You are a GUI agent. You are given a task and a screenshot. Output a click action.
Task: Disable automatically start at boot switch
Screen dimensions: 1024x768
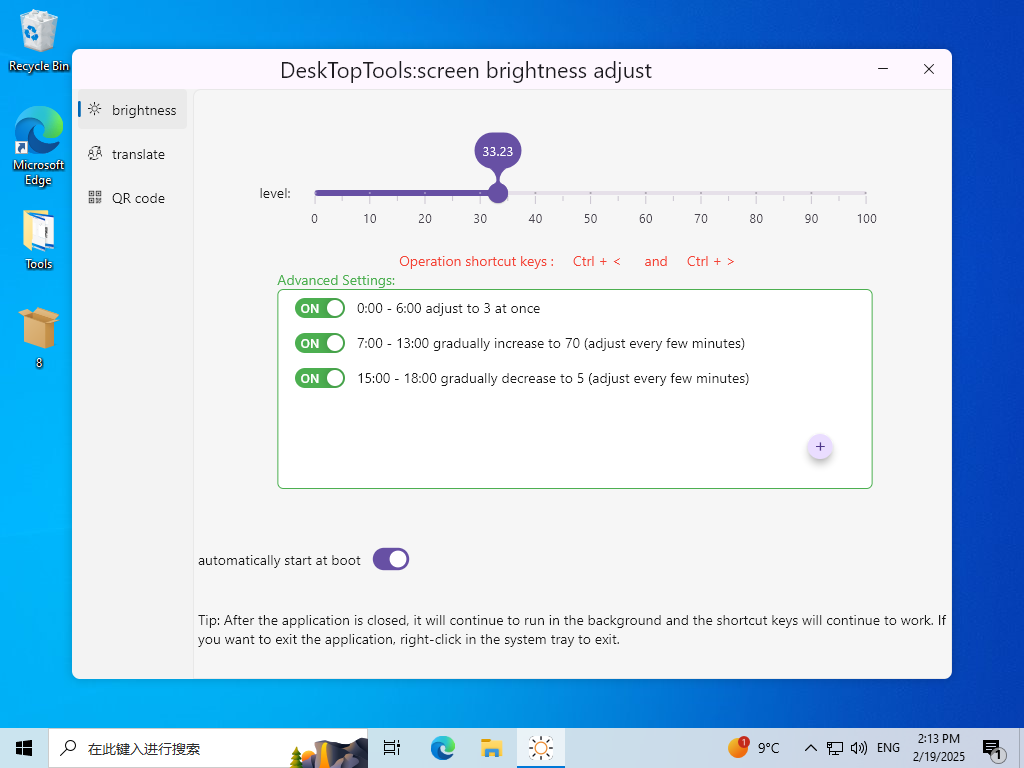(x=391, y=559)
